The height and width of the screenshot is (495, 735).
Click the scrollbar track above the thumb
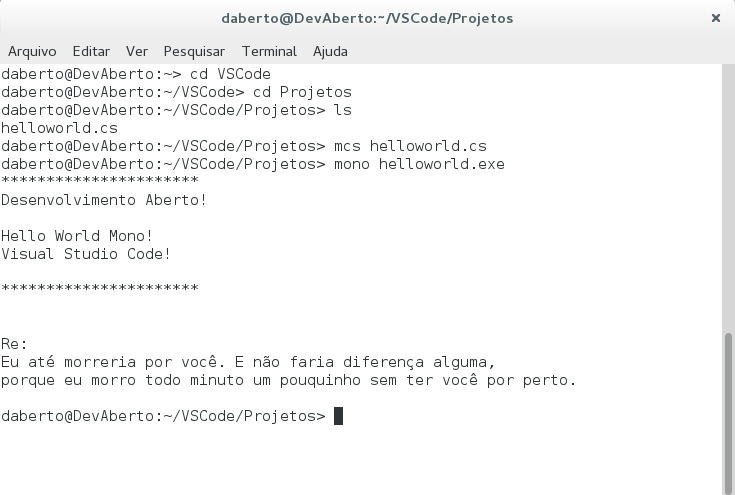[x=728, y=197]
